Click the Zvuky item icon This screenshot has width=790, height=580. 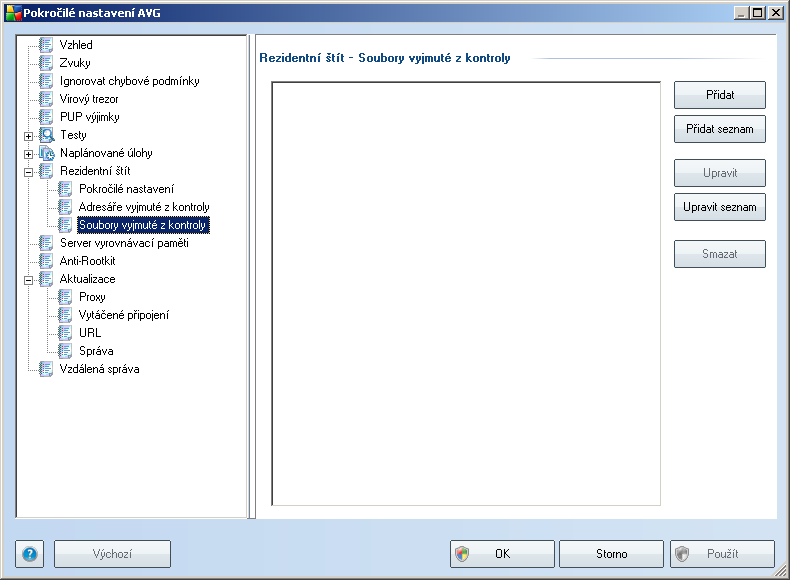pyautogui.click(x=46, y=63)
